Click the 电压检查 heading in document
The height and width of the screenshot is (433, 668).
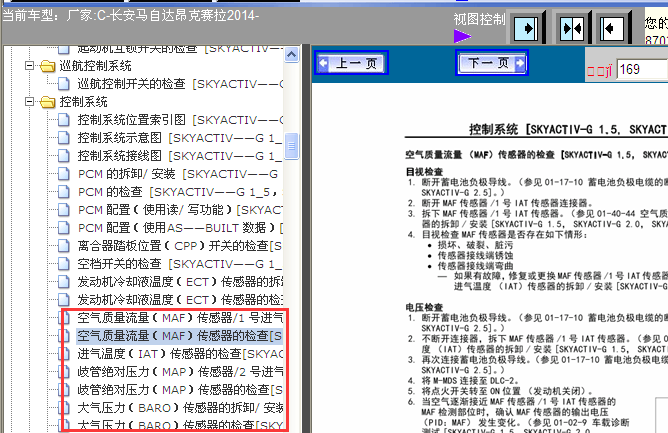coord(424,307)
